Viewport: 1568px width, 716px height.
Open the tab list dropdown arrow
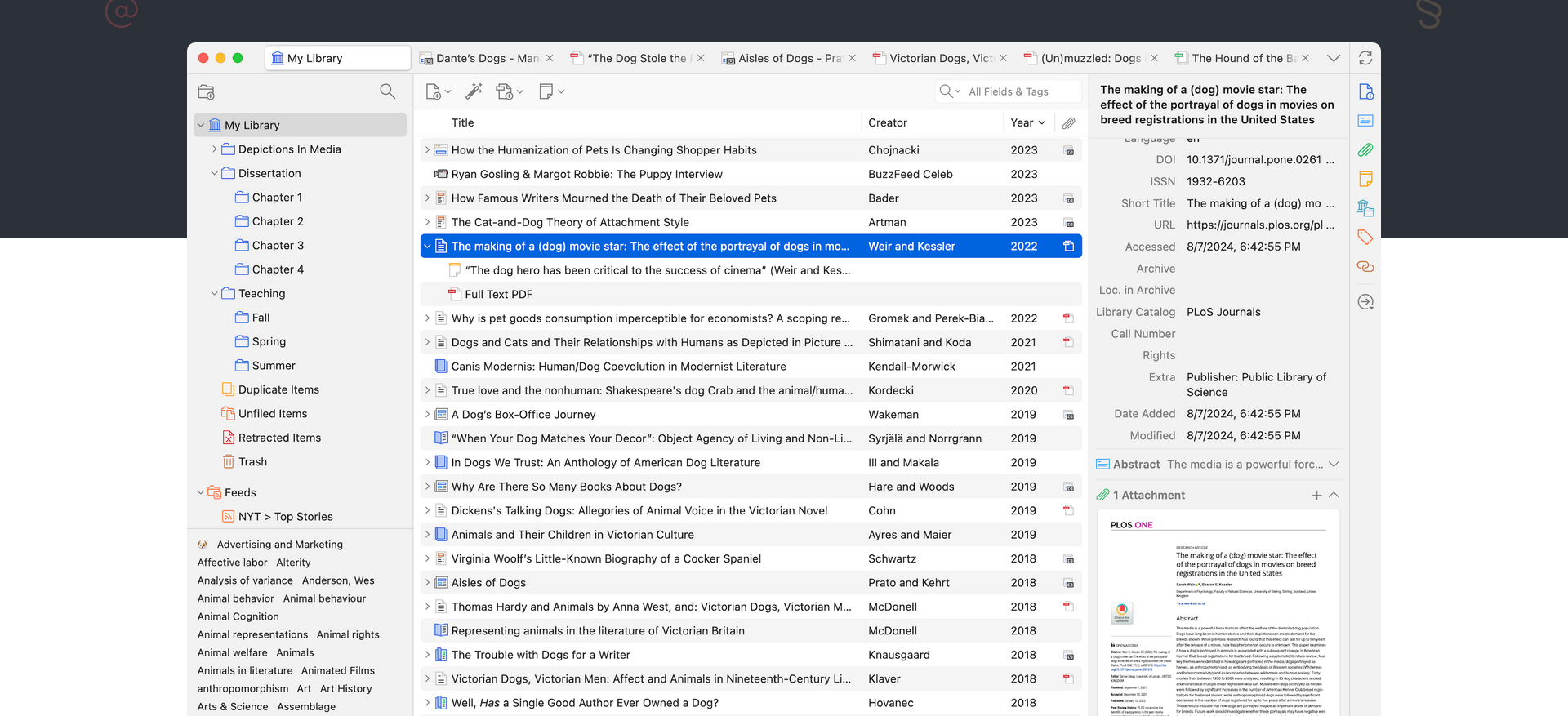[1333, 58]
